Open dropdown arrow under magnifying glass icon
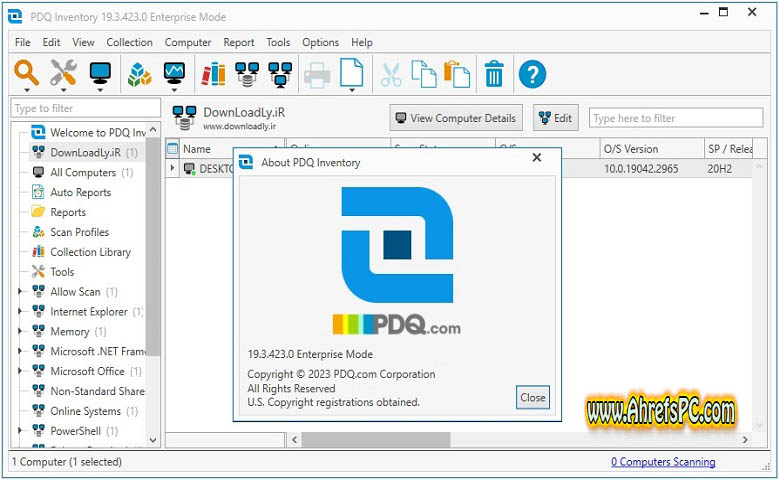This screenshot has width=780, height=480. [27, 91]
